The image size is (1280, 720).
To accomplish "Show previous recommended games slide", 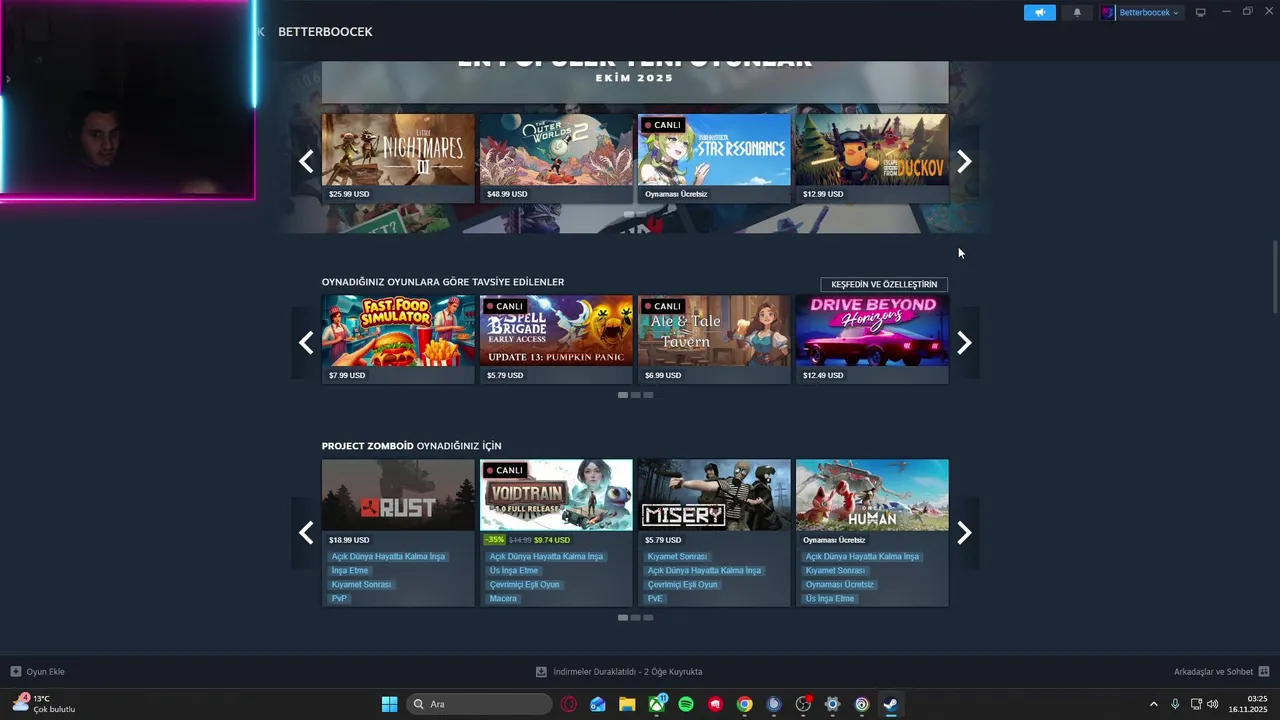I will 306,343.
